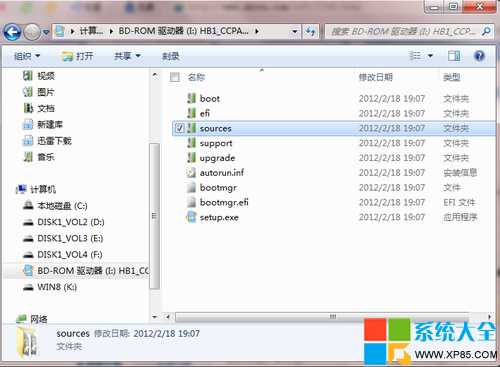Click the 打开 toolbar button

[77, 56]
